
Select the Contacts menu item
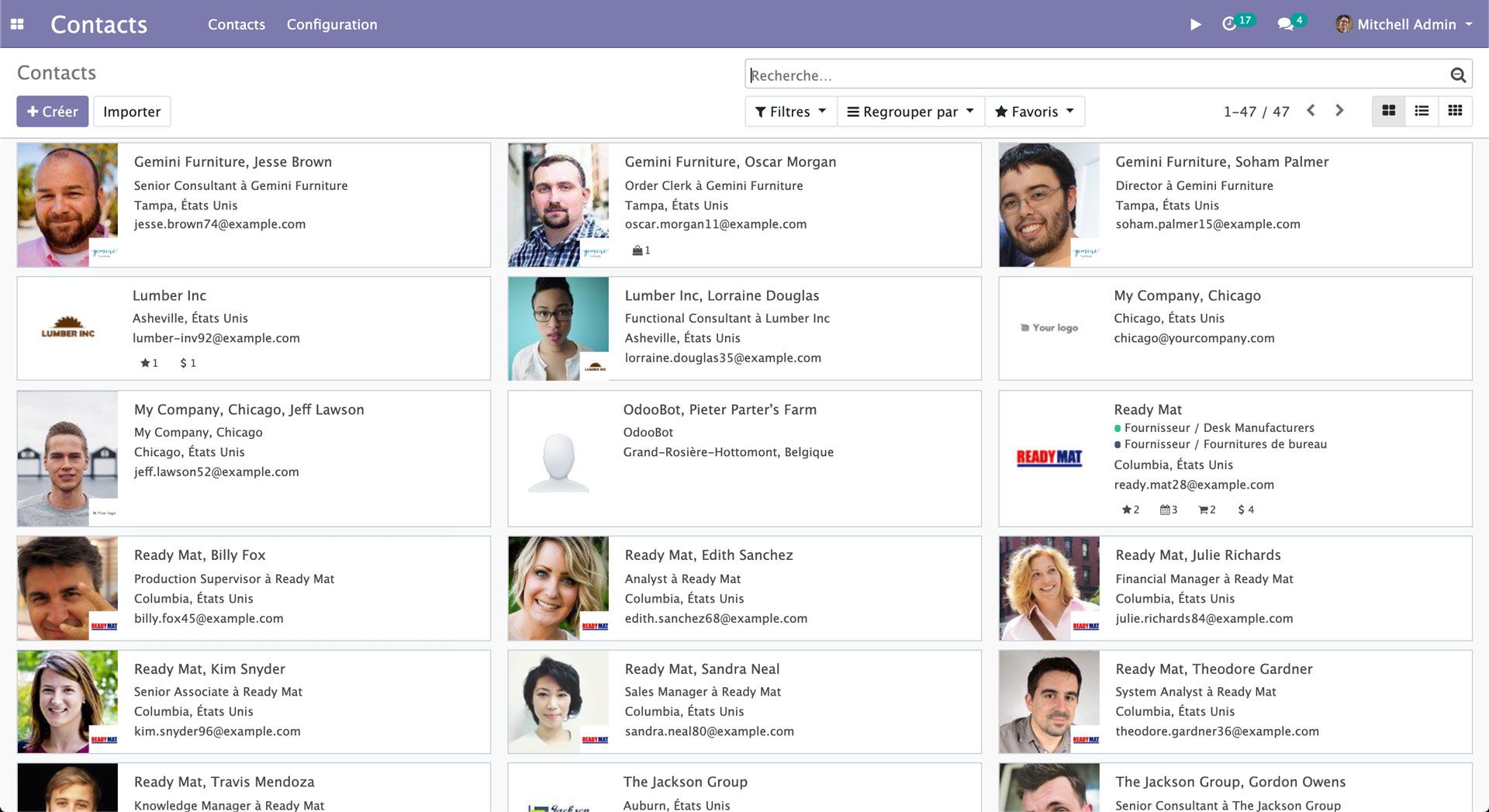coord(236,24)
